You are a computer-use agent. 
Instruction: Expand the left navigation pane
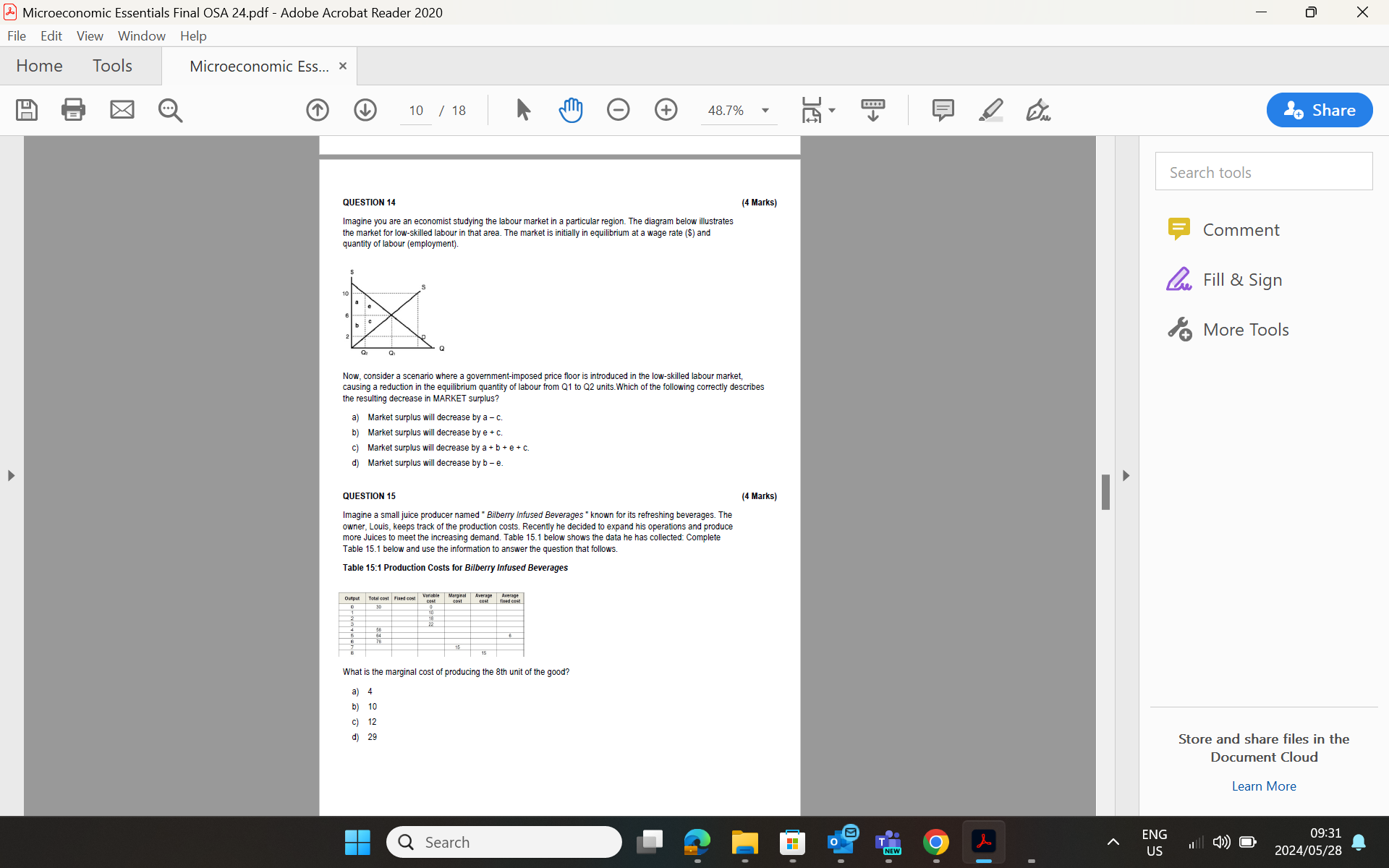11,475
